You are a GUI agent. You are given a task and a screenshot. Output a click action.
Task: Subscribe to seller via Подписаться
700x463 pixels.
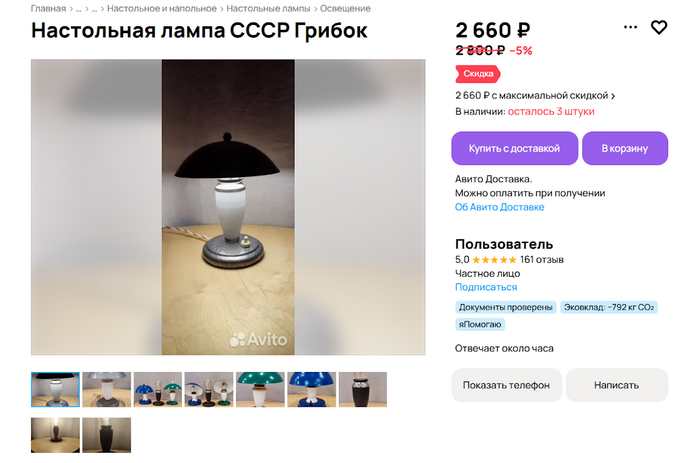click(486, 287)
